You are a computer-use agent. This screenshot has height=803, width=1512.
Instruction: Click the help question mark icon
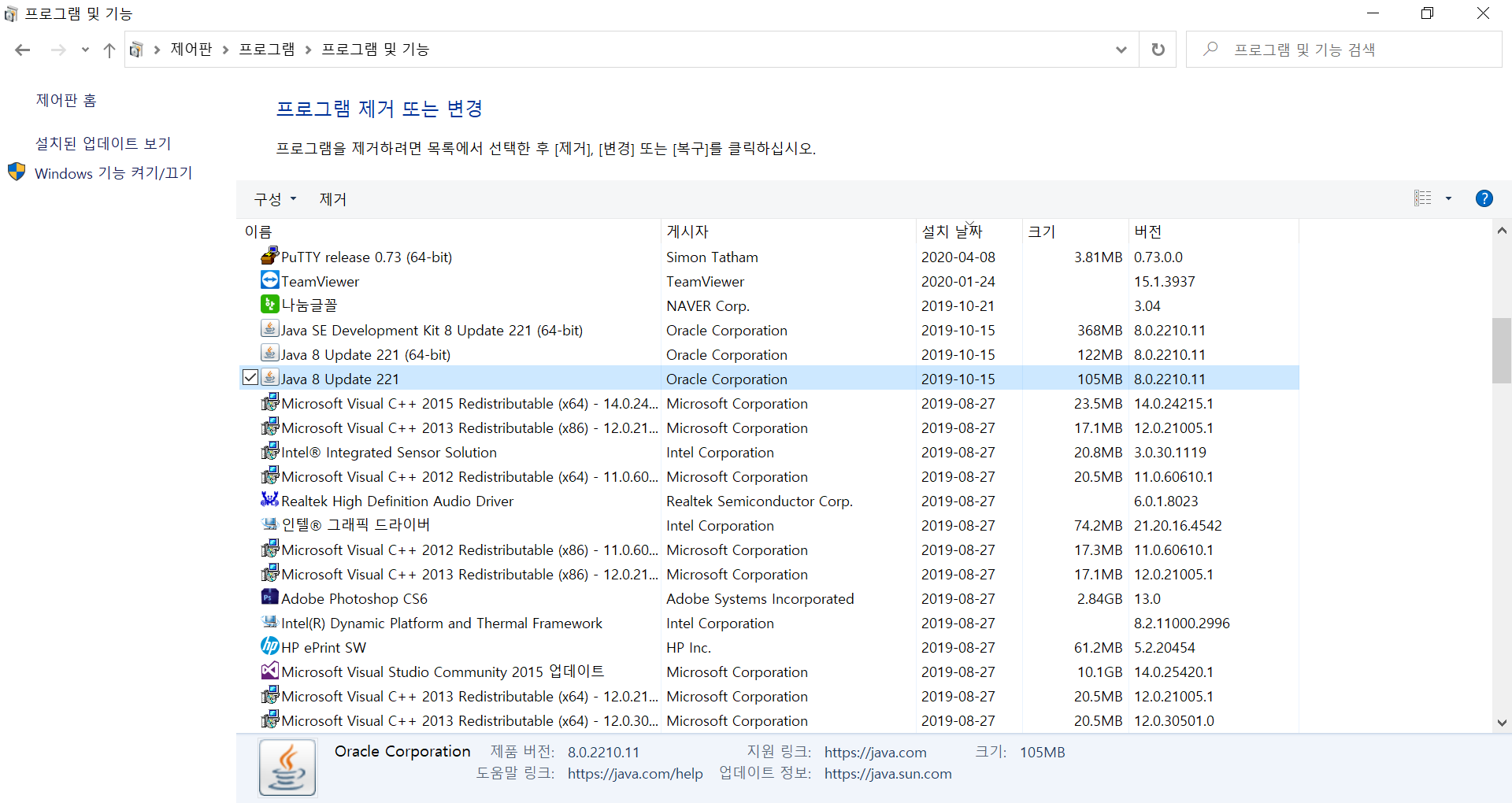(1484, 198)
